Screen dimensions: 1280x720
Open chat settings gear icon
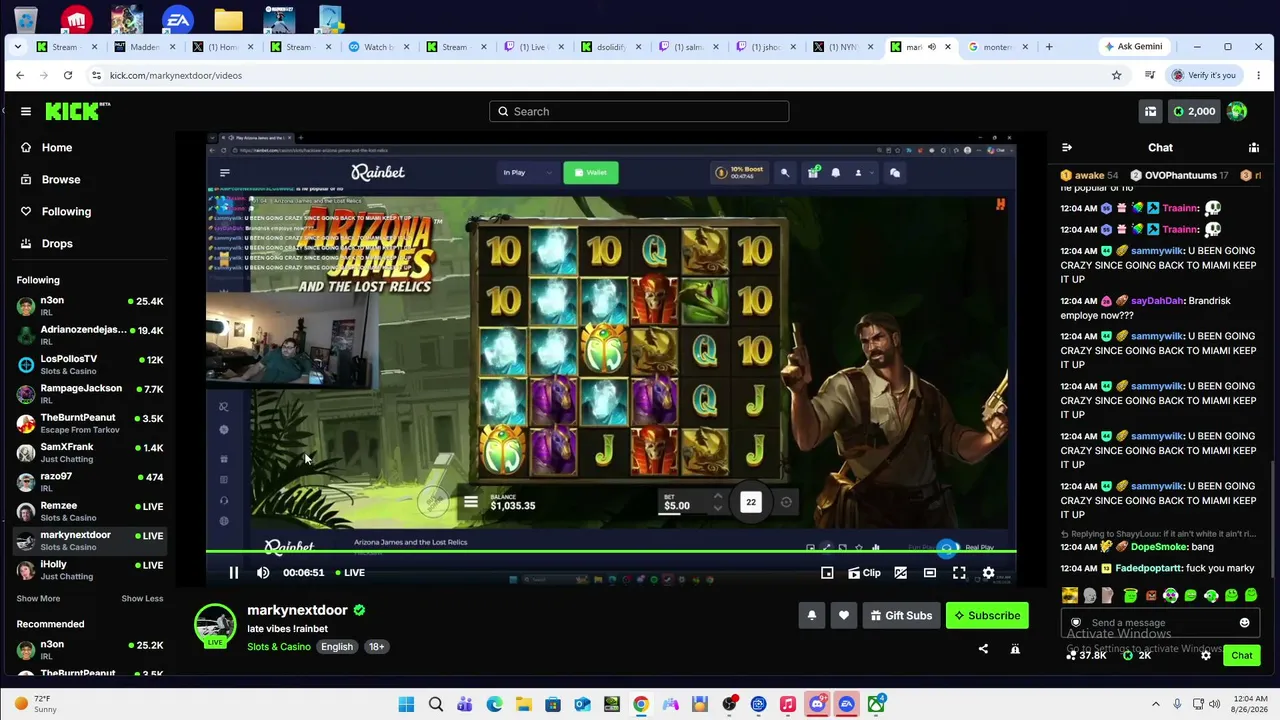tap(1206, 656)
